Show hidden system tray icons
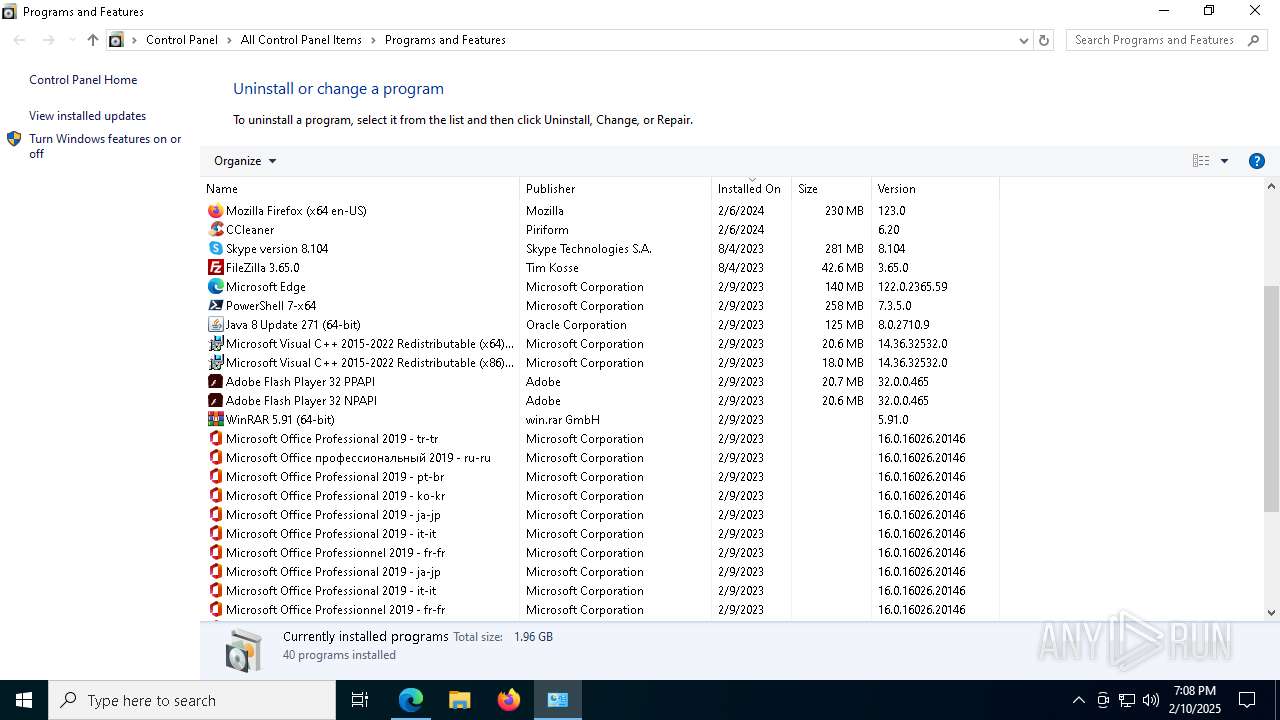Screen dimensions: 1280x720 point(1078,700)
